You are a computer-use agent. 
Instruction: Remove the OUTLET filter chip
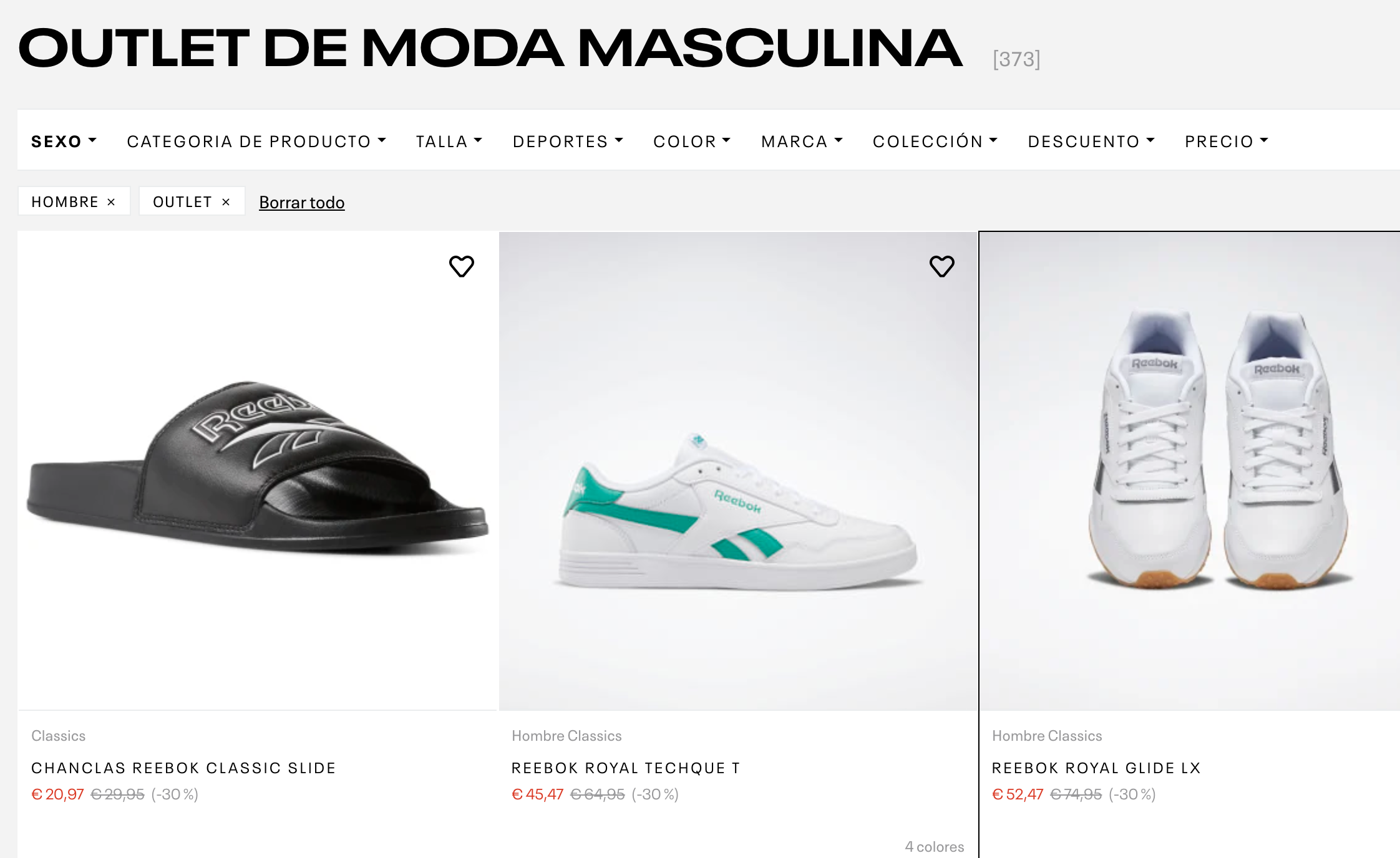[226, 201]
